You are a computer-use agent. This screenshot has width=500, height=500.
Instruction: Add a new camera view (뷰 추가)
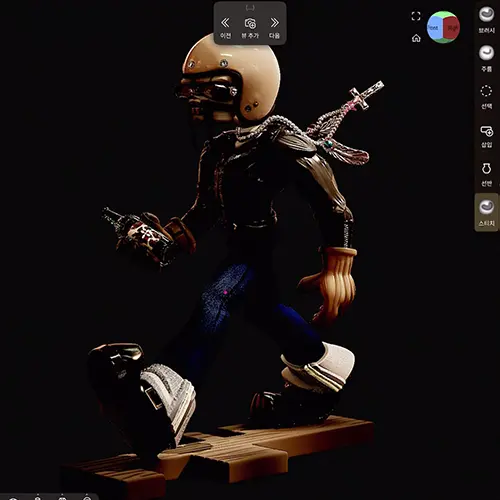tap(250, 28)
